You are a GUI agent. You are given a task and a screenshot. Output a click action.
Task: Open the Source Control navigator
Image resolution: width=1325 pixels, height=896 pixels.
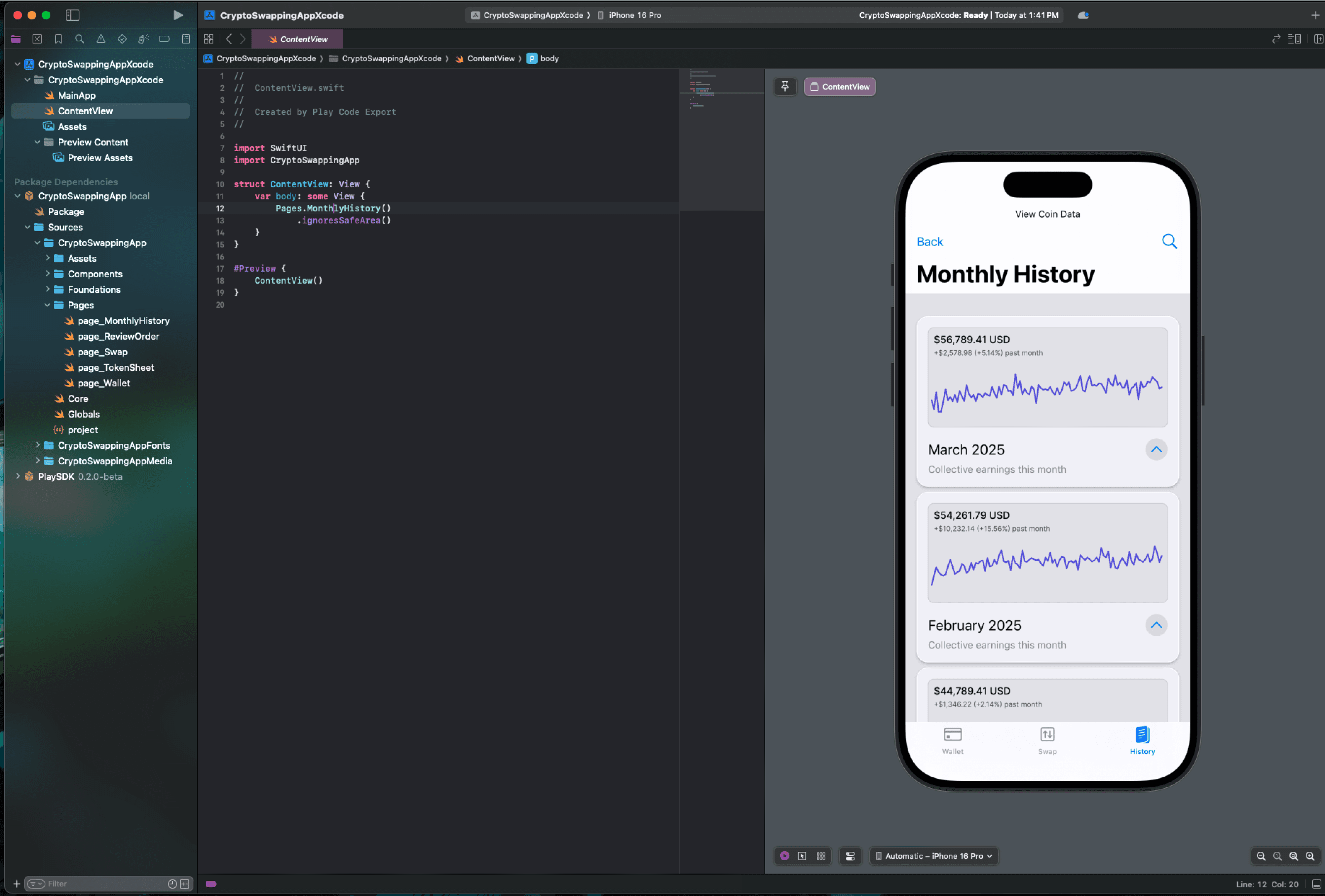(37, 39)
